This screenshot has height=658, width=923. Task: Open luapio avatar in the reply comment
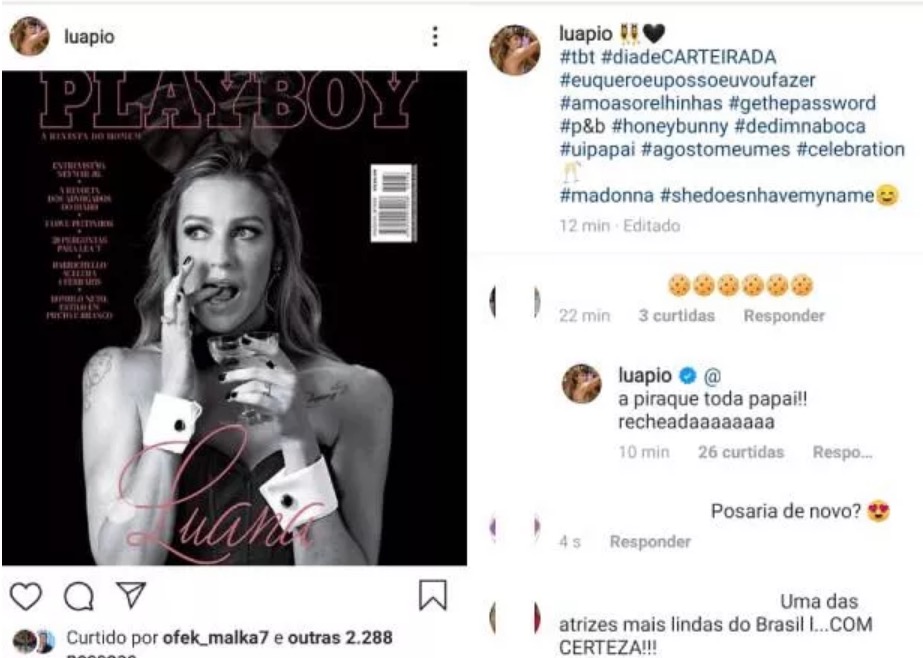(582, 384)
